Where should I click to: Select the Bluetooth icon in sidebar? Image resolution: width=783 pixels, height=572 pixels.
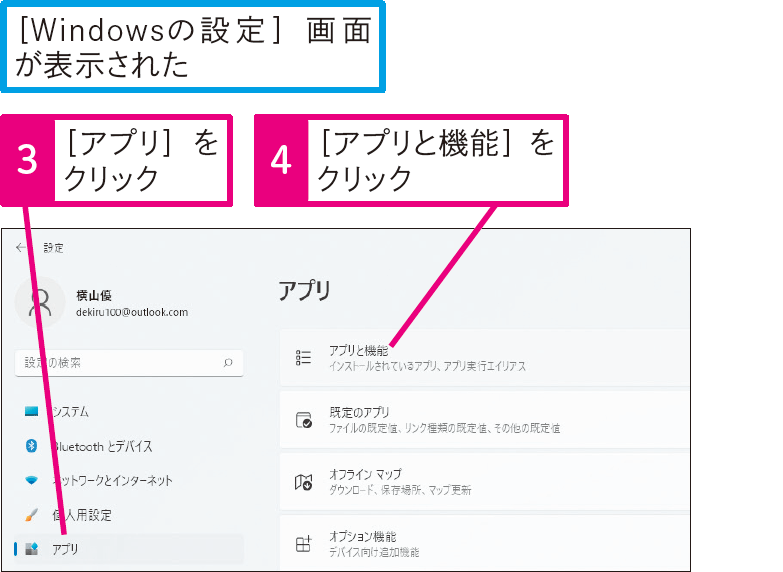[x=31, y=446]
